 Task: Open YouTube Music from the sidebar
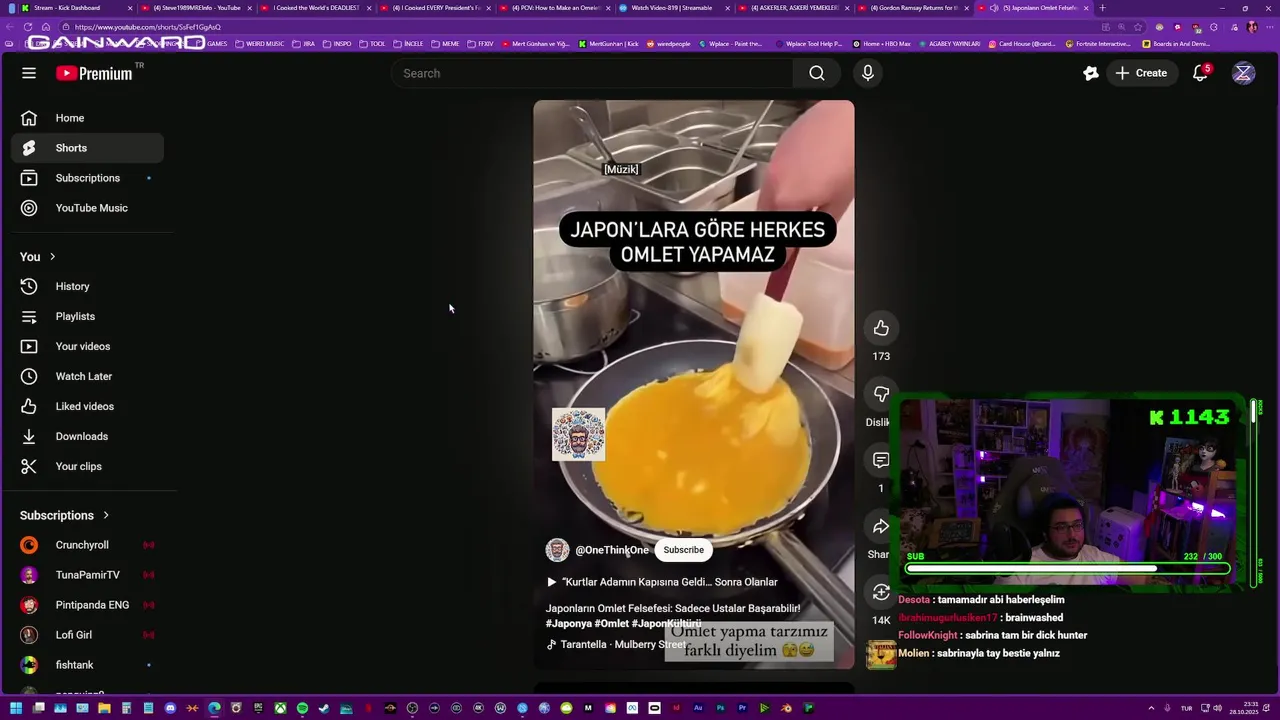[x=88, y=208]
